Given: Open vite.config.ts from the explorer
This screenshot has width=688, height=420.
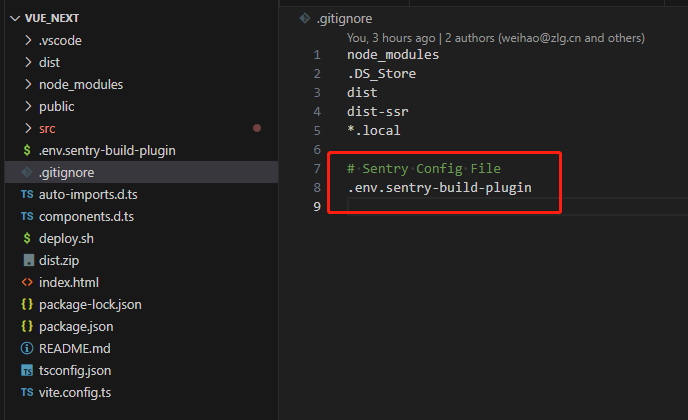Looking at the screenshot, I should (x=75, y=392).
